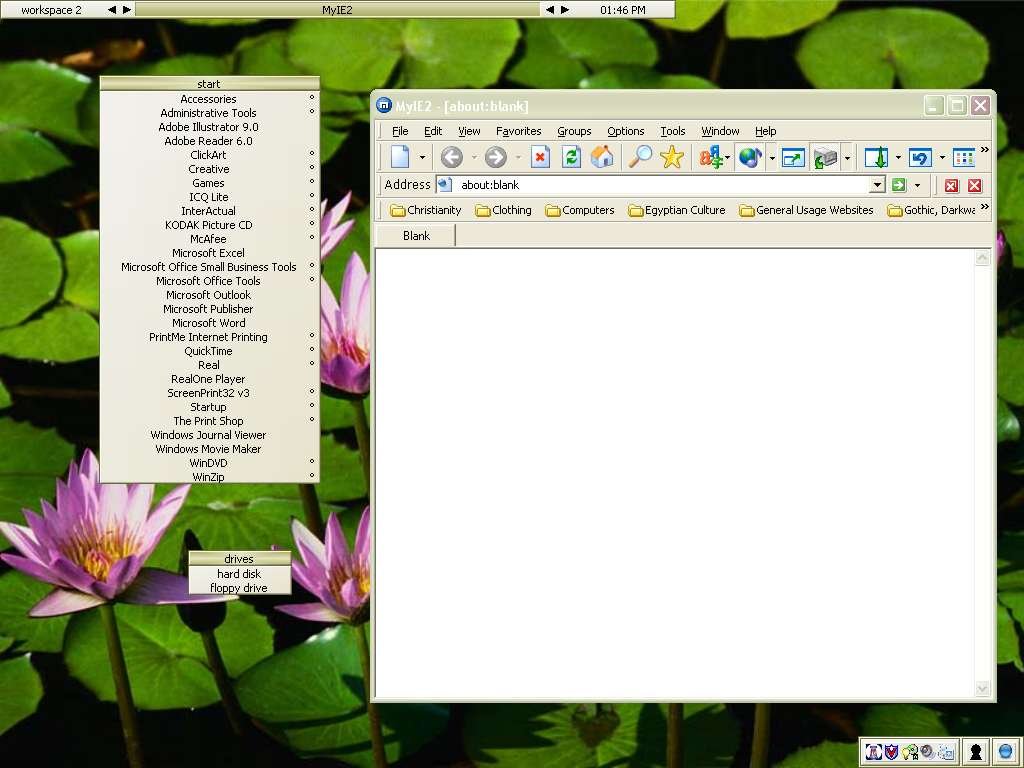
Task: Click the New blank page icon in MyIE2
Action: [400, 157]
